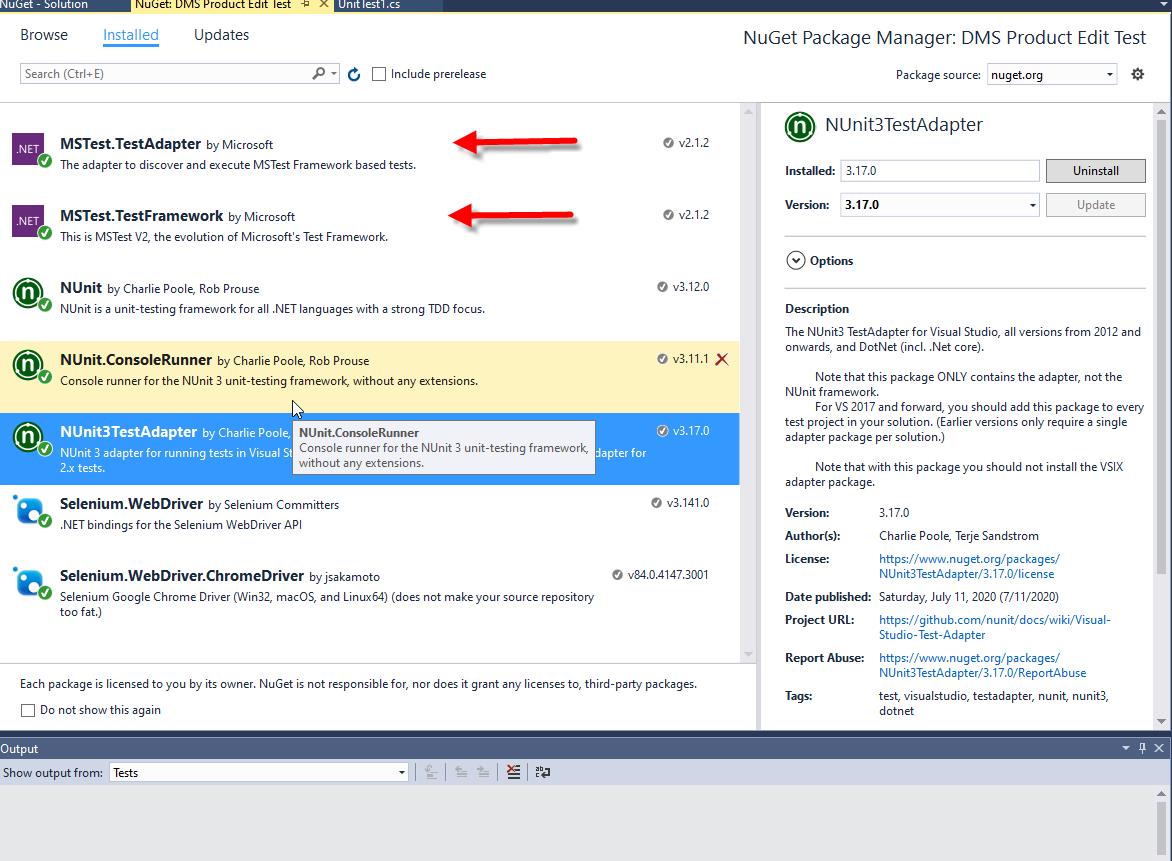1172x861 pixels.
Task: Select the NUnit3TestAdapter list icon
Action: click(x=30, y=438)
